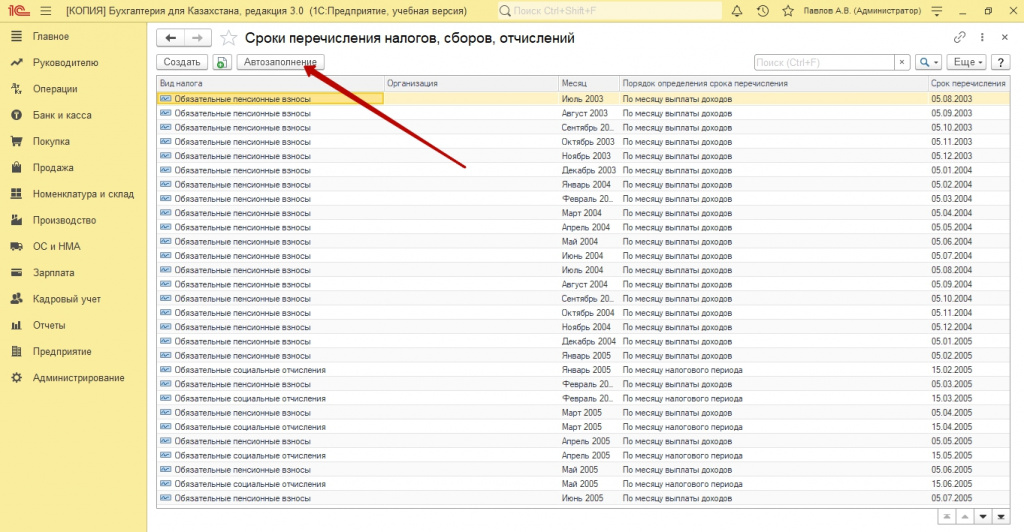Open ОС и НМА section
Viewport: 1024px width, 532px height.
tap(56, 246)
